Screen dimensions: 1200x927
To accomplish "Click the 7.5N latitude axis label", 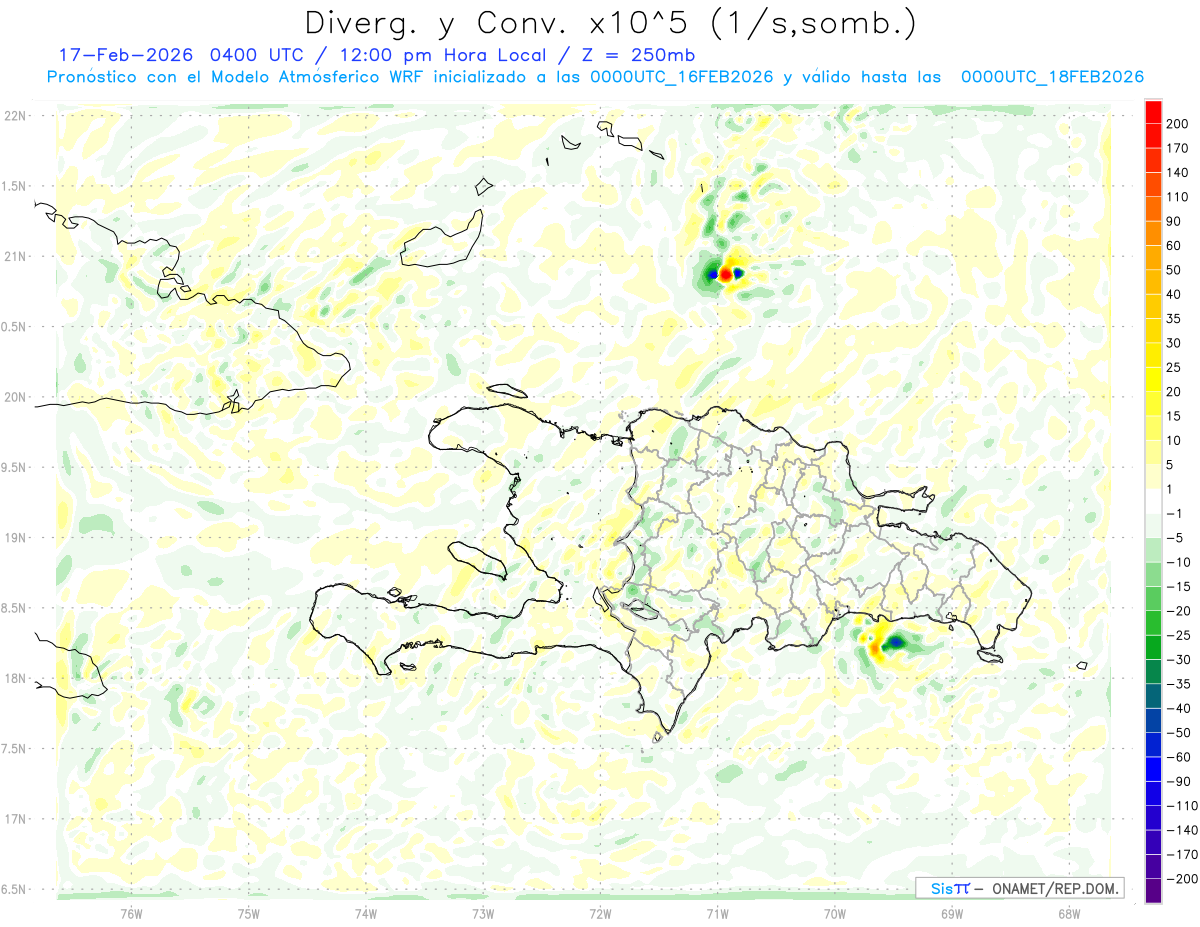I will [x=15, y=749].
